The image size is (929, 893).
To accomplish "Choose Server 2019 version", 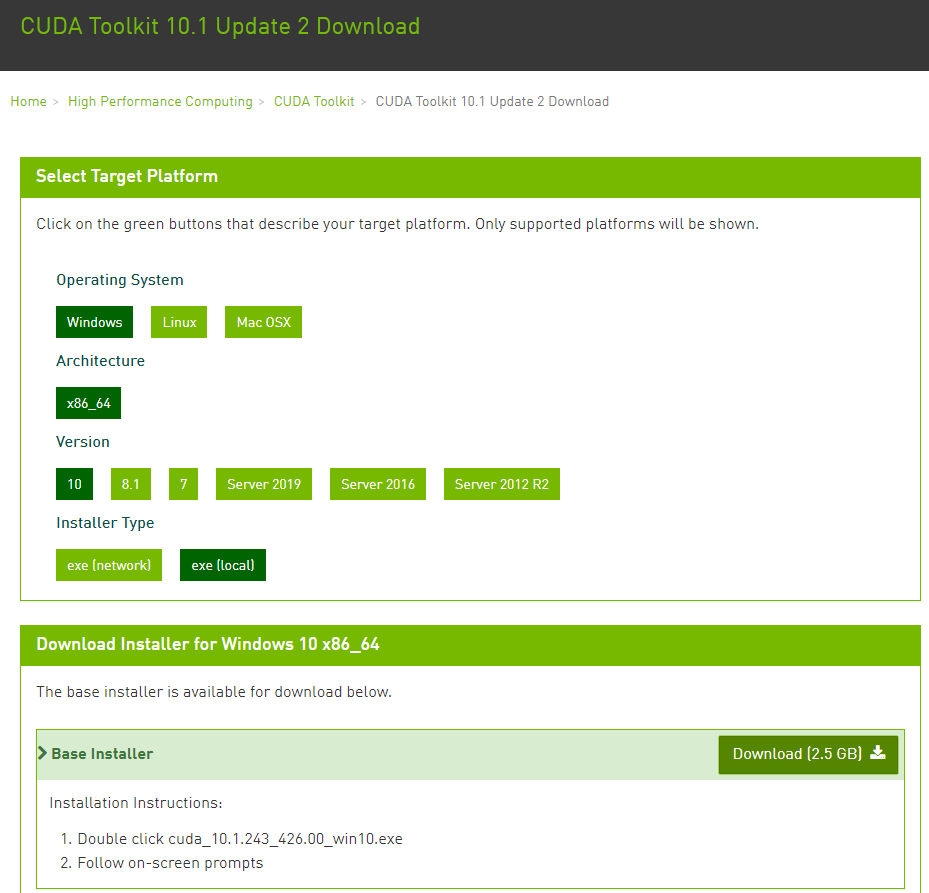I will pyautogui.click(x=264, y=484).
